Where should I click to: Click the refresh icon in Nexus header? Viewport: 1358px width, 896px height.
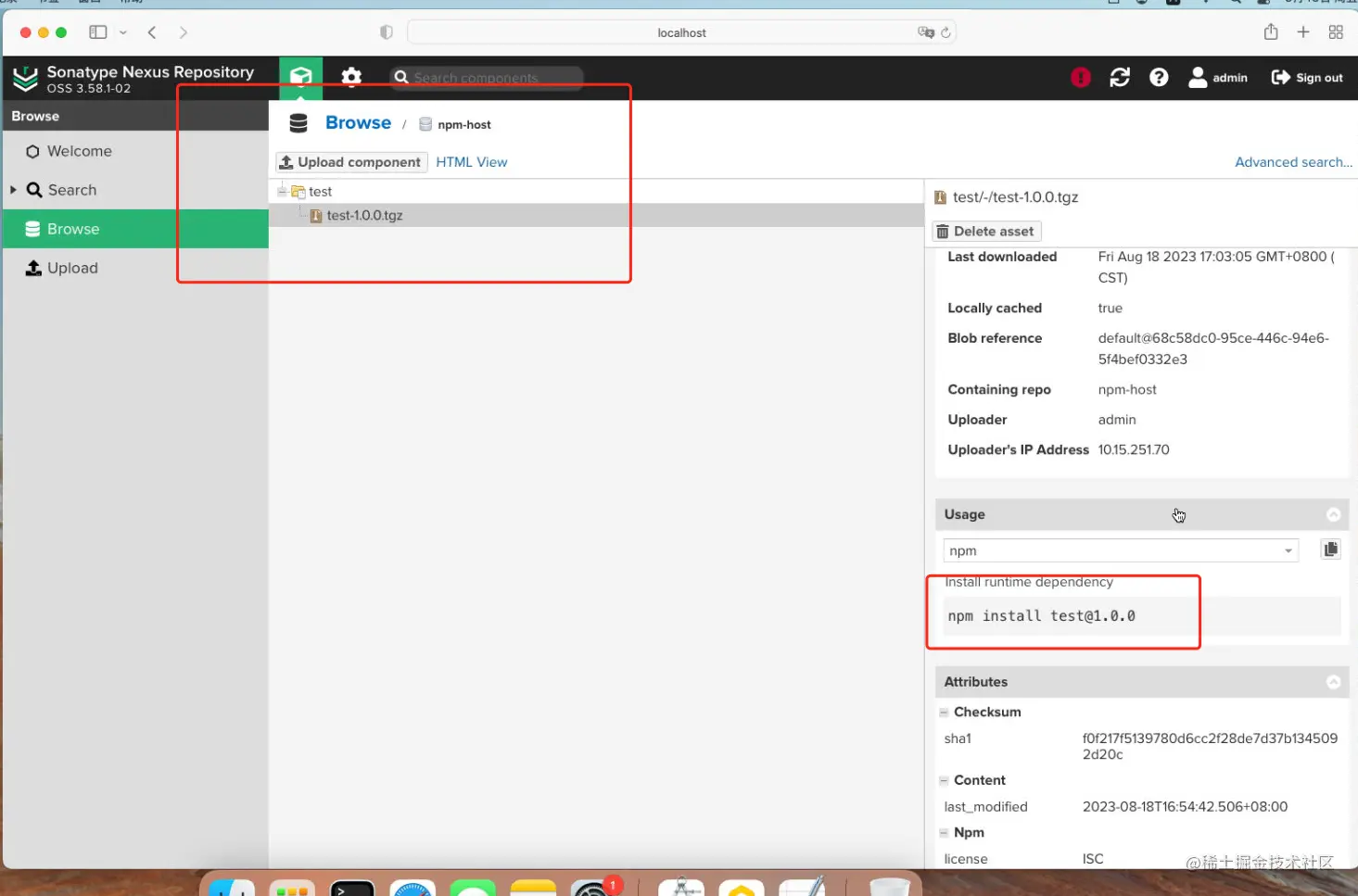[1120, 78]
